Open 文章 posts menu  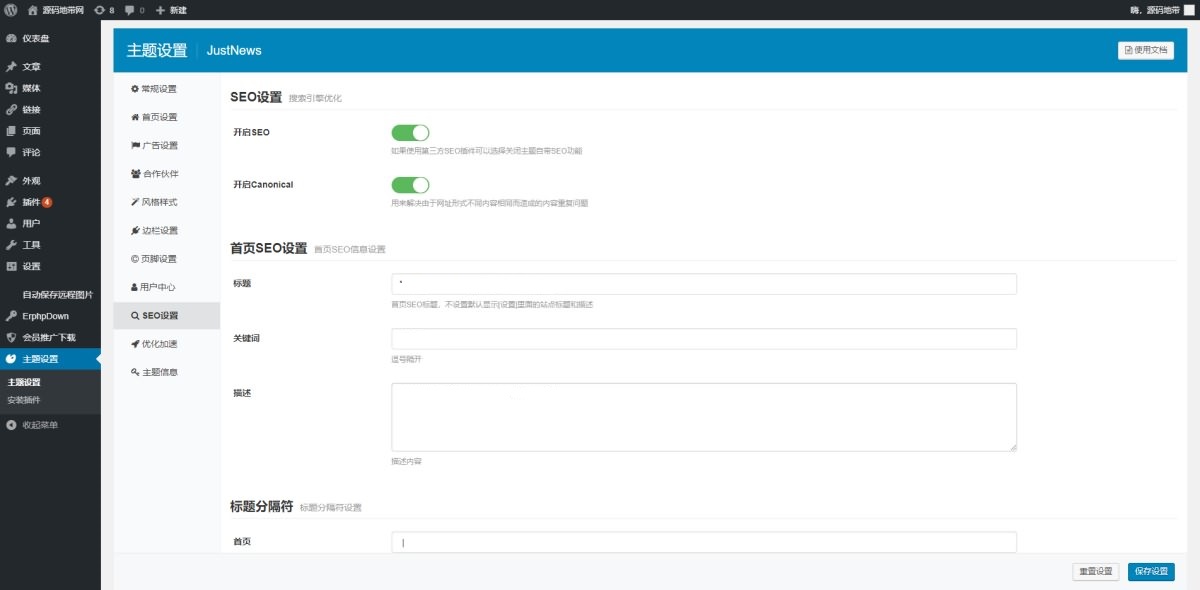point(50,67)
